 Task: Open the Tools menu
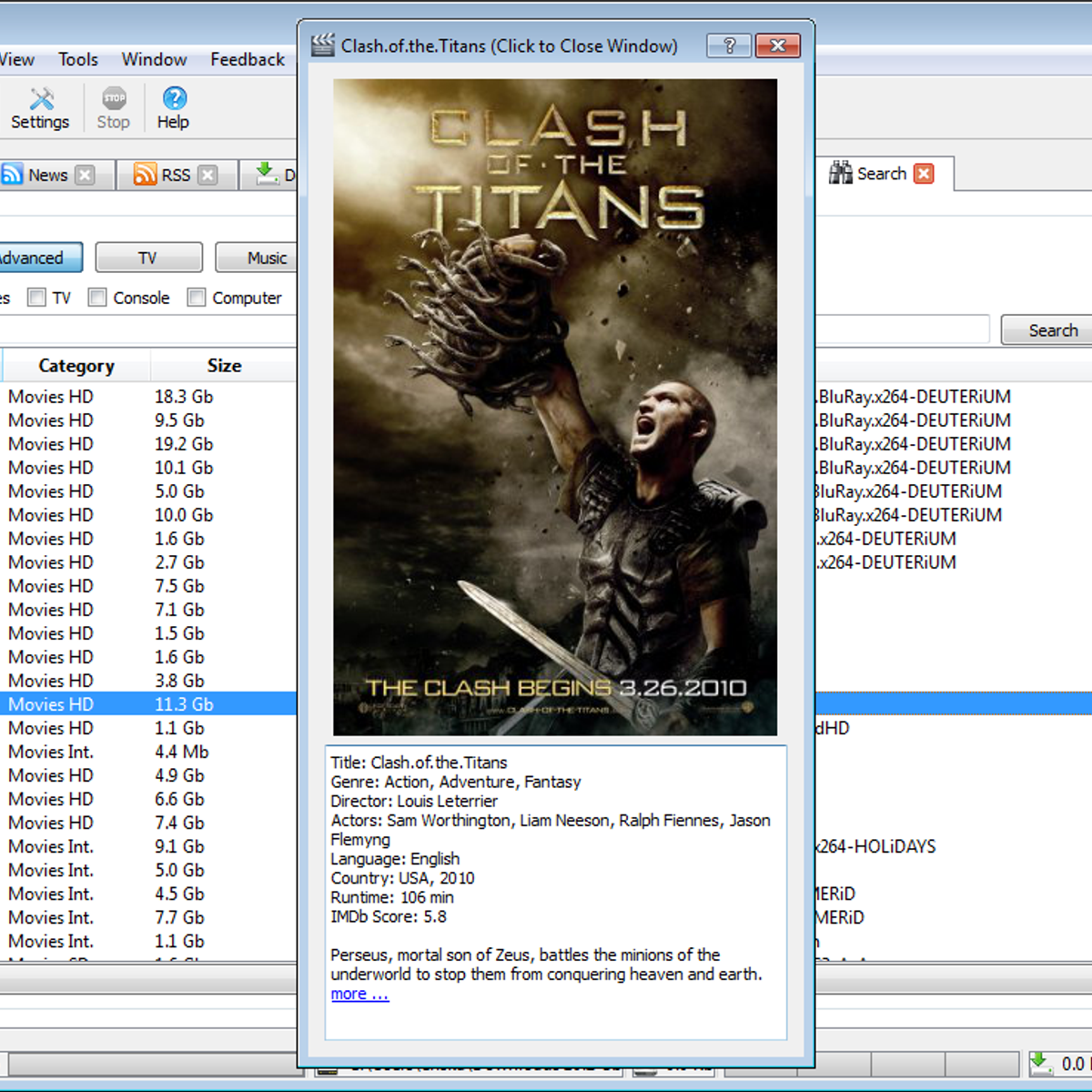pos(78,59)
